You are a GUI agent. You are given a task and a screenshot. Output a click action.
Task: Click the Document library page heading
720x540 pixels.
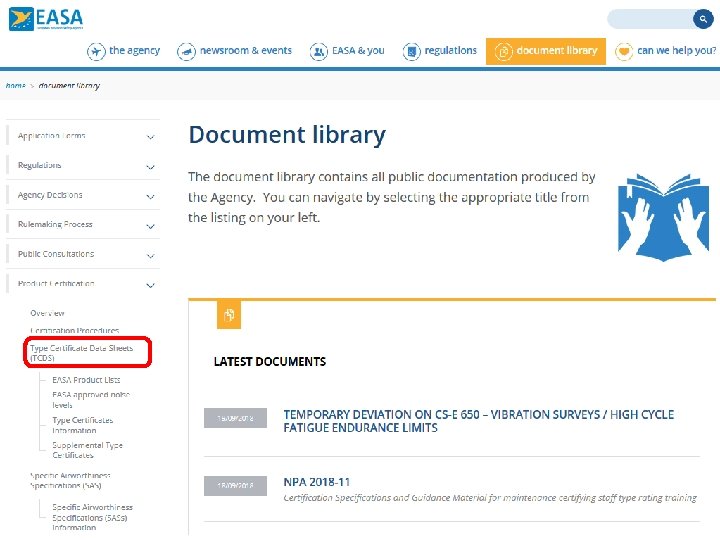point(287,135)
